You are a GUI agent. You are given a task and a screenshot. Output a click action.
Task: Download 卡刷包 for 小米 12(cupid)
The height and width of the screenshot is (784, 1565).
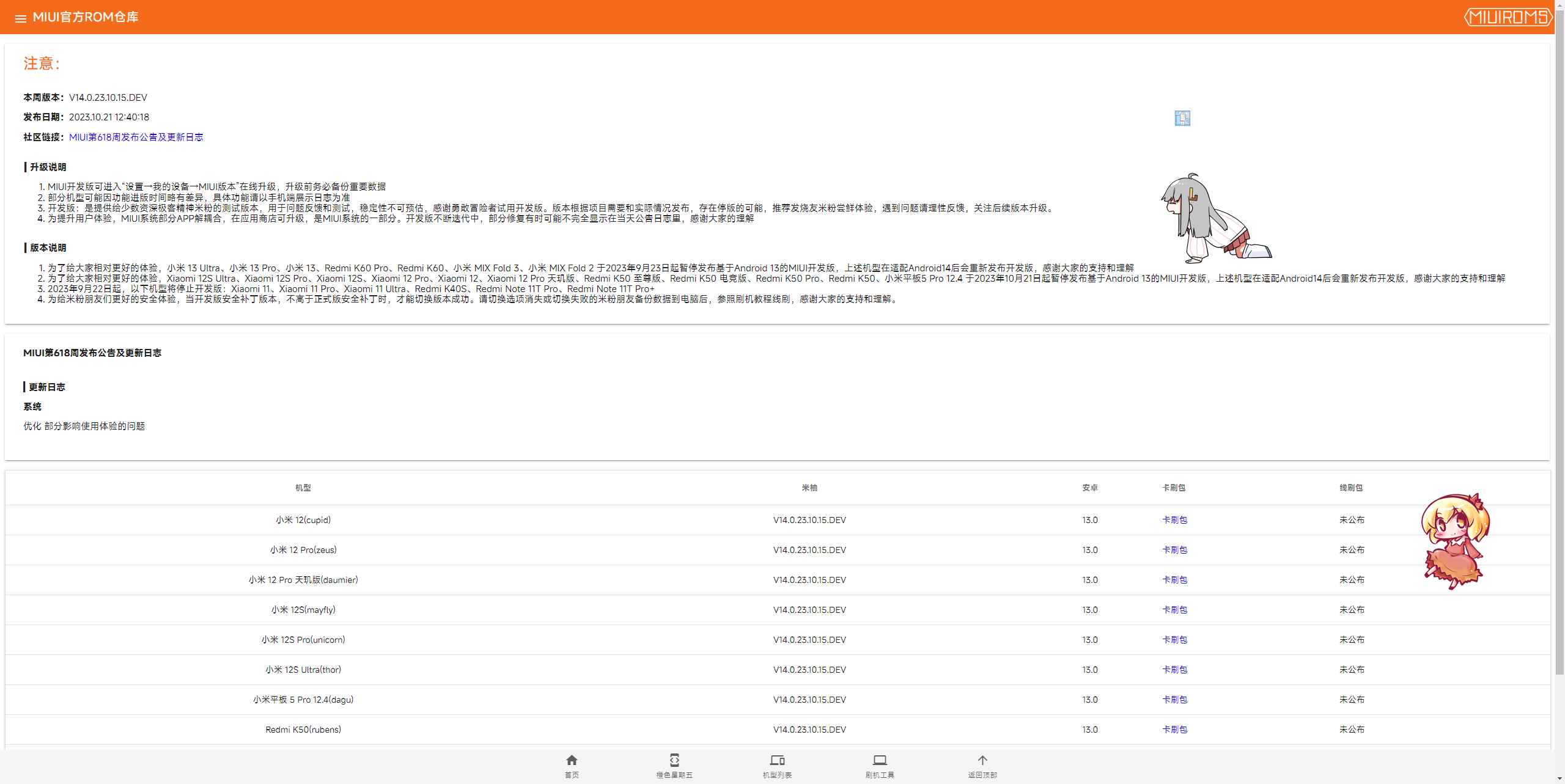1174,520
